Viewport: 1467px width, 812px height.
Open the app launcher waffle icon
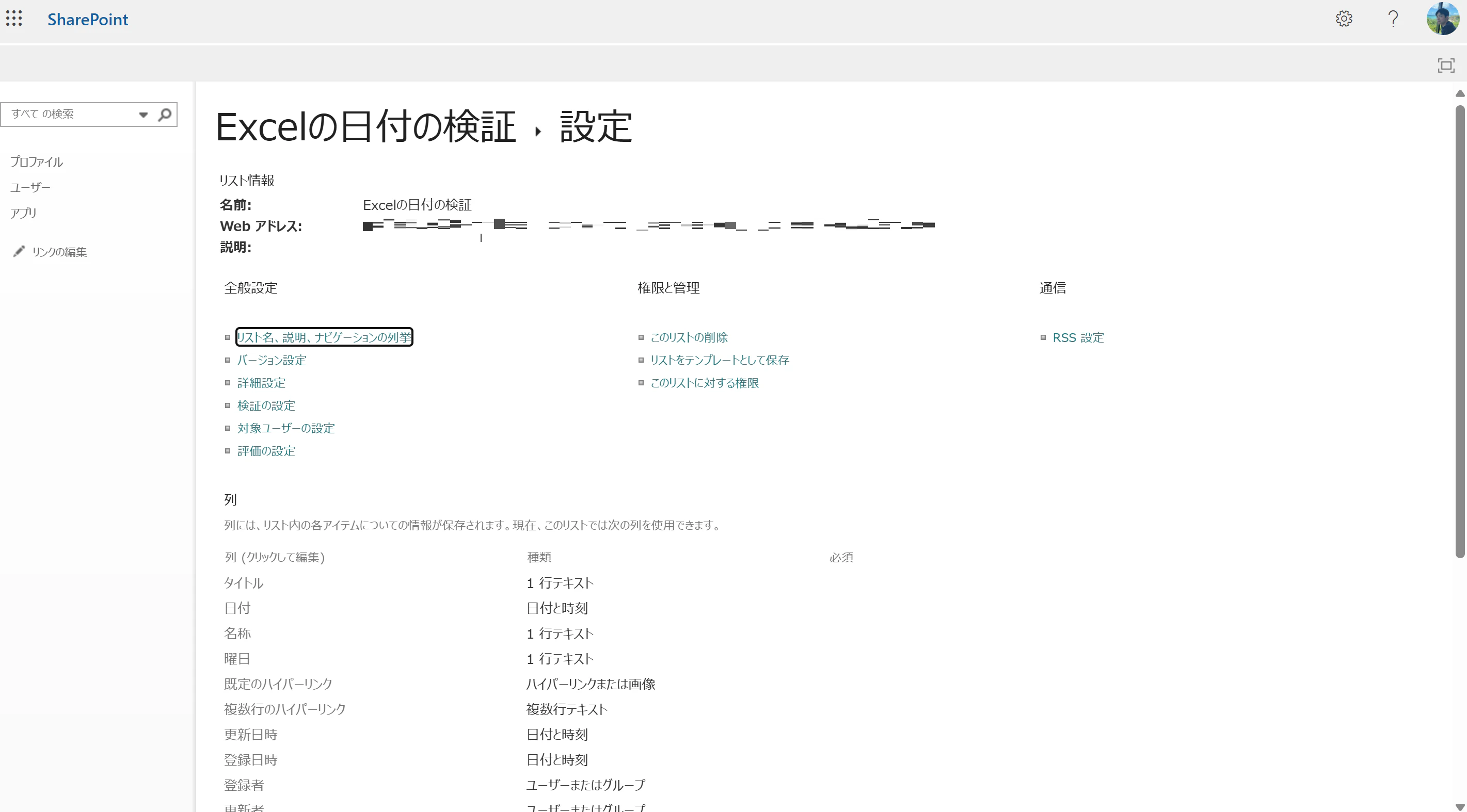coord(14,18)
